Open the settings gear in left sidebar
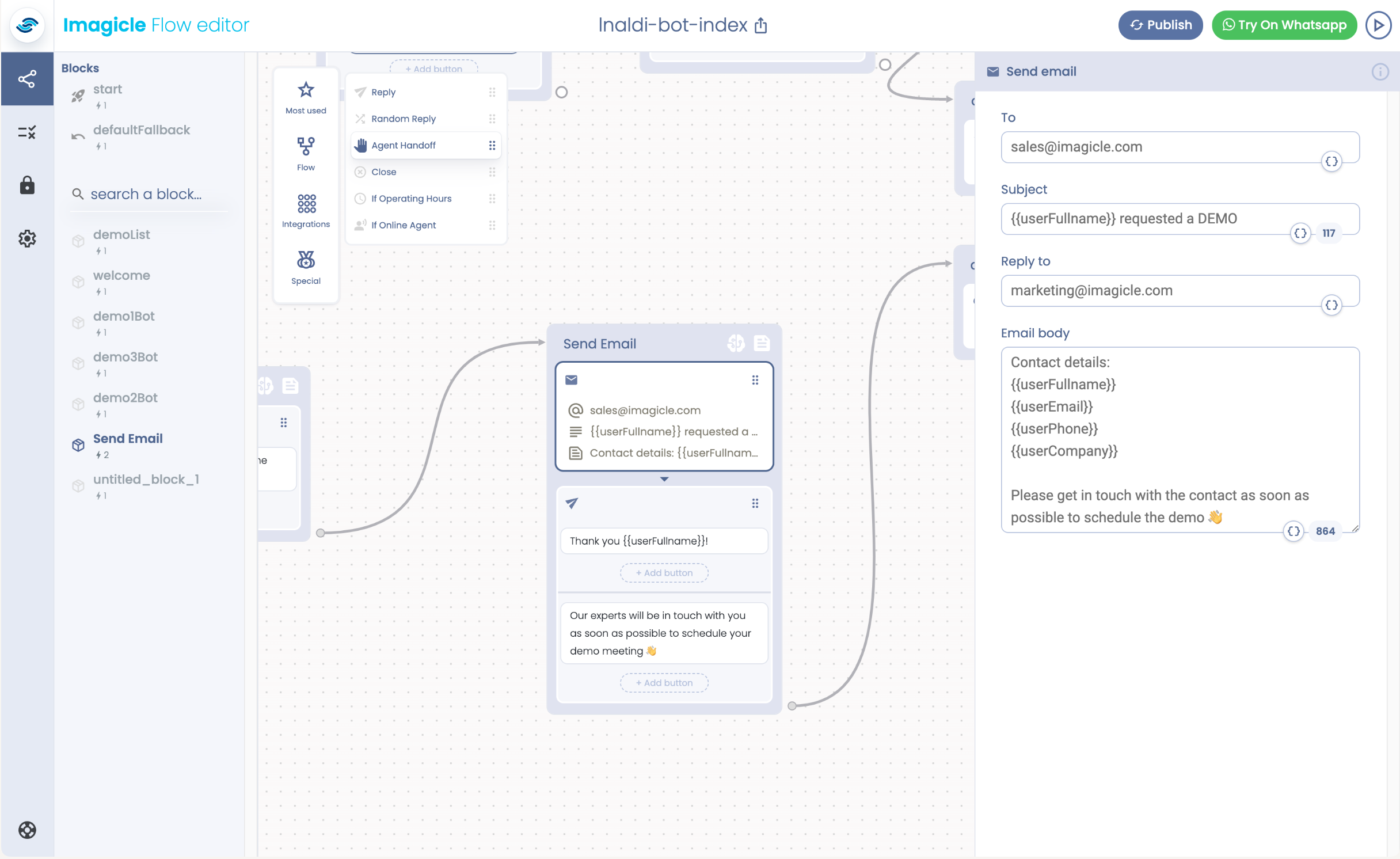This screenshot has height=859, width=1400. [27, 238]
